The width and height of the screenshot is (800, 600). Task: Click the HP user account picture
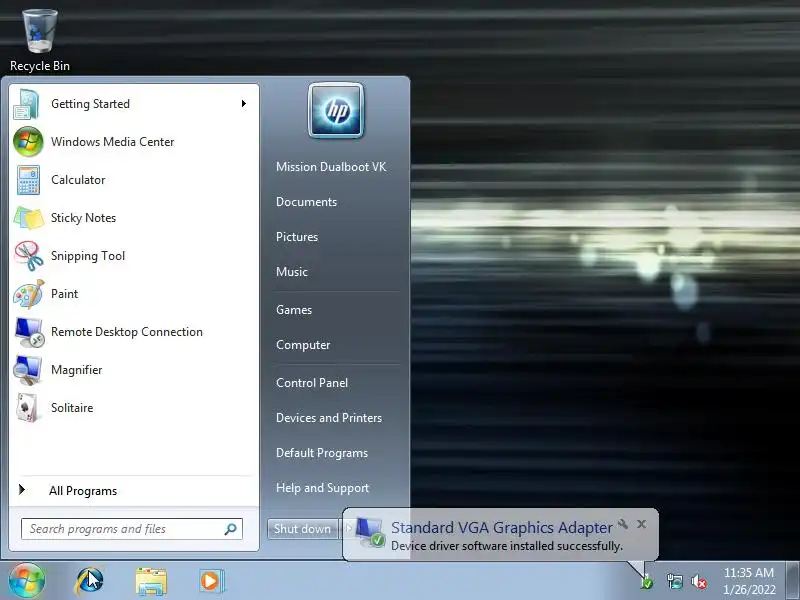point(336,110)
